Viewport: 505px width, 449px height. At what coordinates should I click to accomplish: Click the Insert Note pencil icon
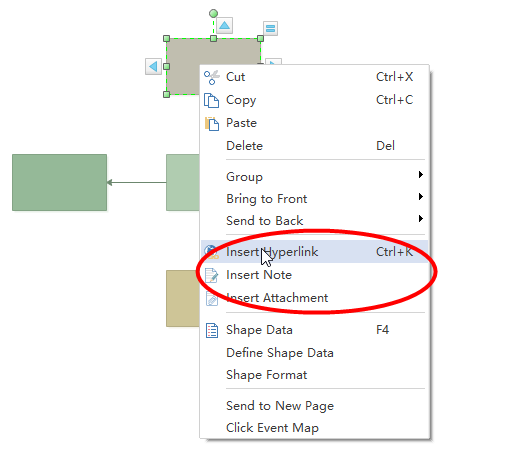pyautogui.click(x=211, y=275)
